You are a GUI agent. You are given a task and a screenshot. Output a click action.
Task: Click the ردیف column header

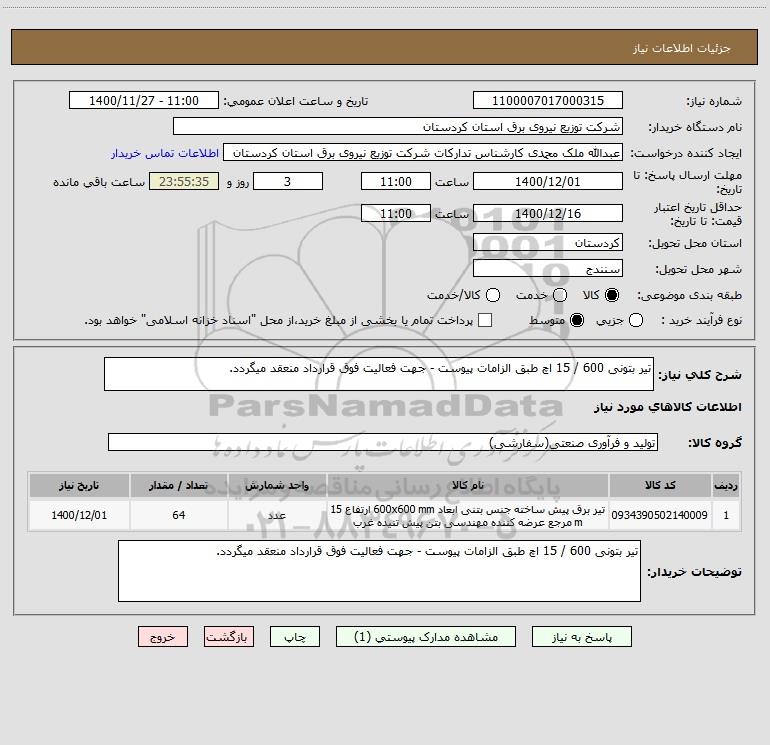pos(726,486)
